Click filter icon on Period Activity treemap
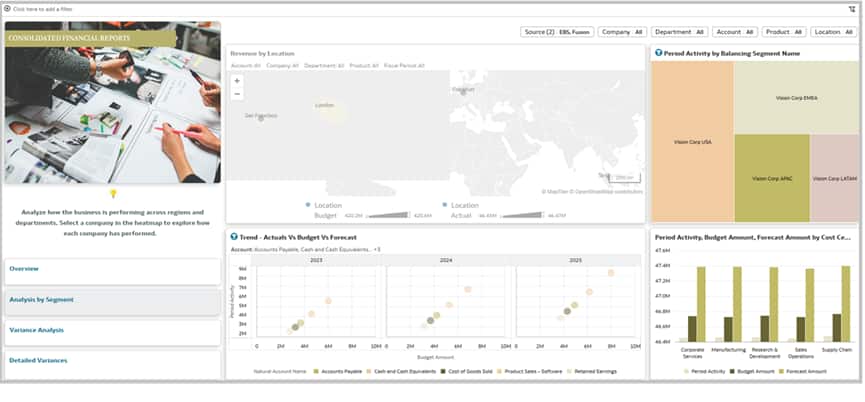 click(658, 53)
